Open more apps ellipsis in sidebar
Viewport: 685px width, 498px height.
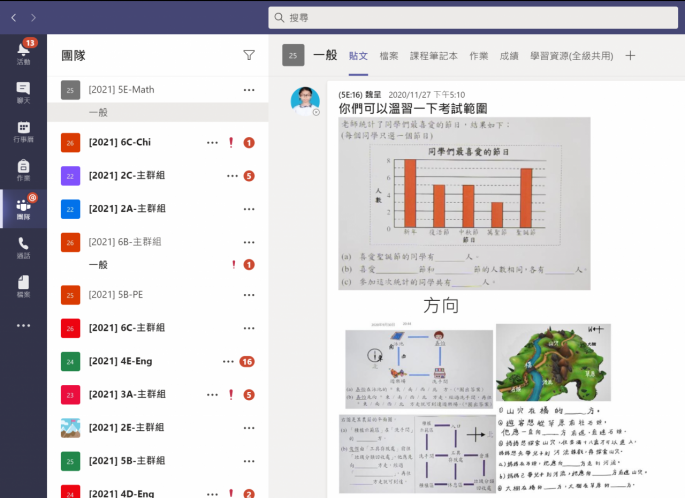click(23, 325)
